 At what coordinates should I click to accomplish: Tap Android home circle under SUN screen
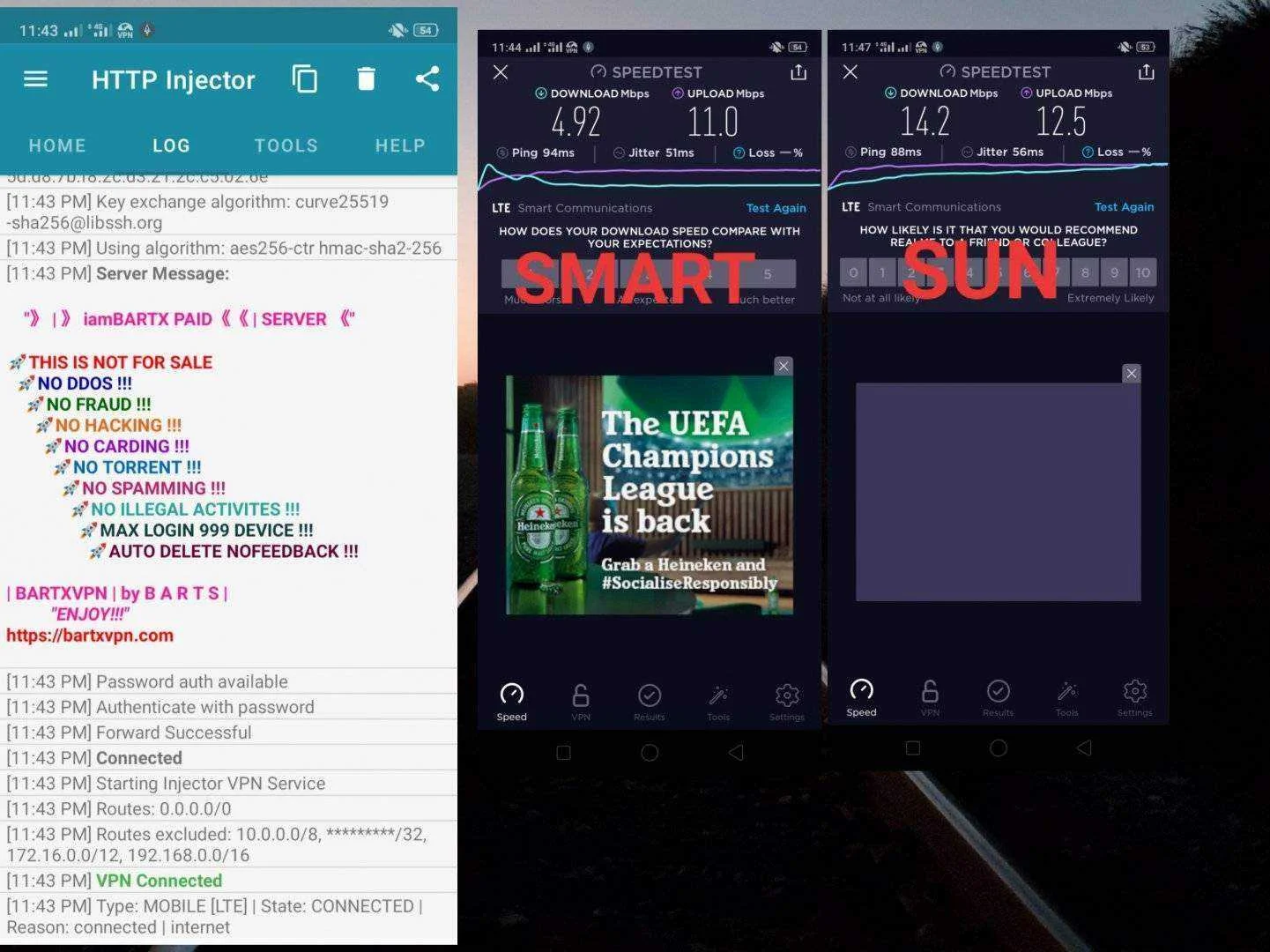click(x=999, y=748)
